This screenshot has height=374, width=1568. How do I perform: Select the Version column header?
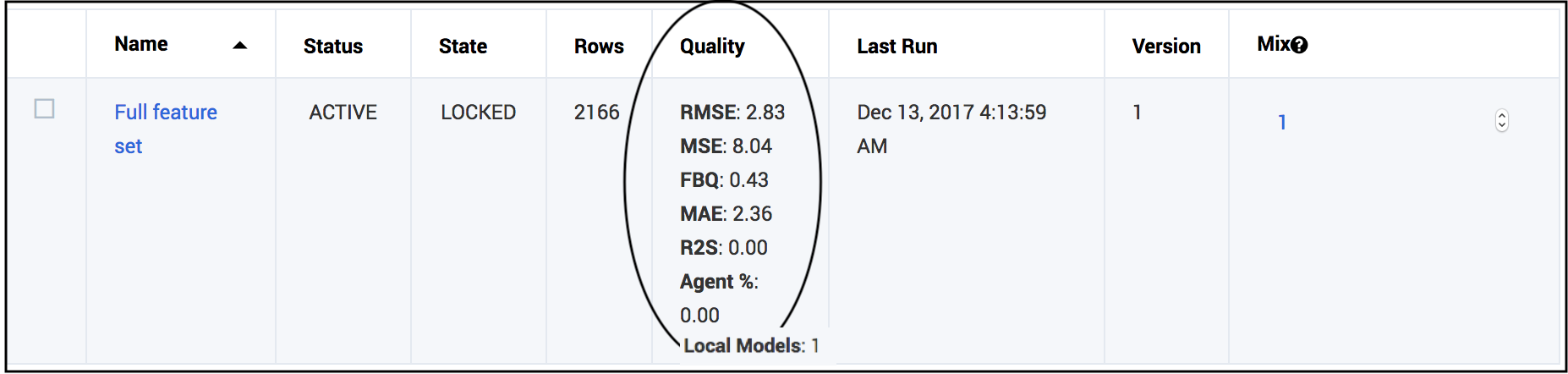[x=1166, y=47]
